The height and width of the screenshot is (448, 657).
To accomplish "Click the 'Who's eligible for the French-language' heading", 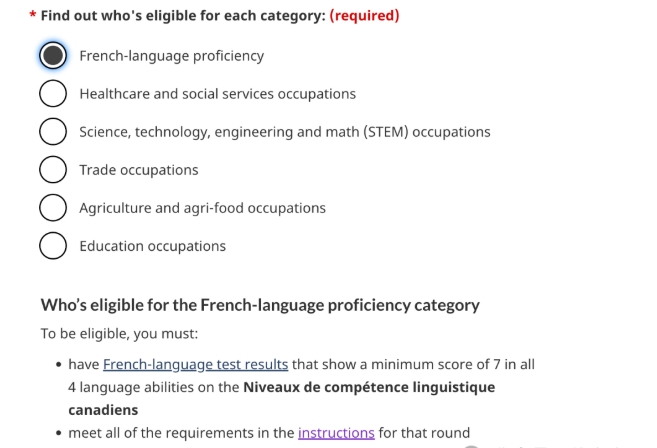I will coord(260,305).
